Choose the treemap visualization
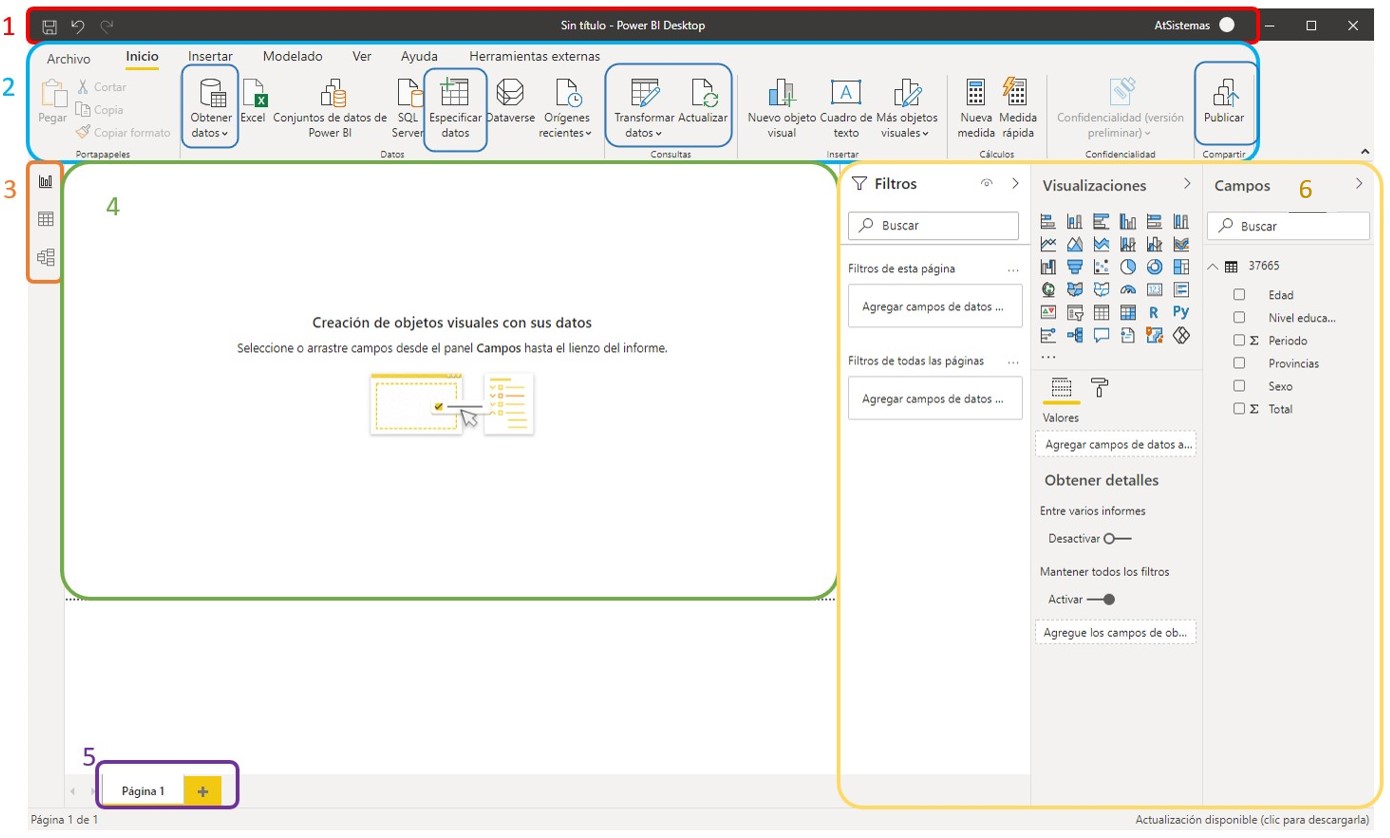 1181,267
